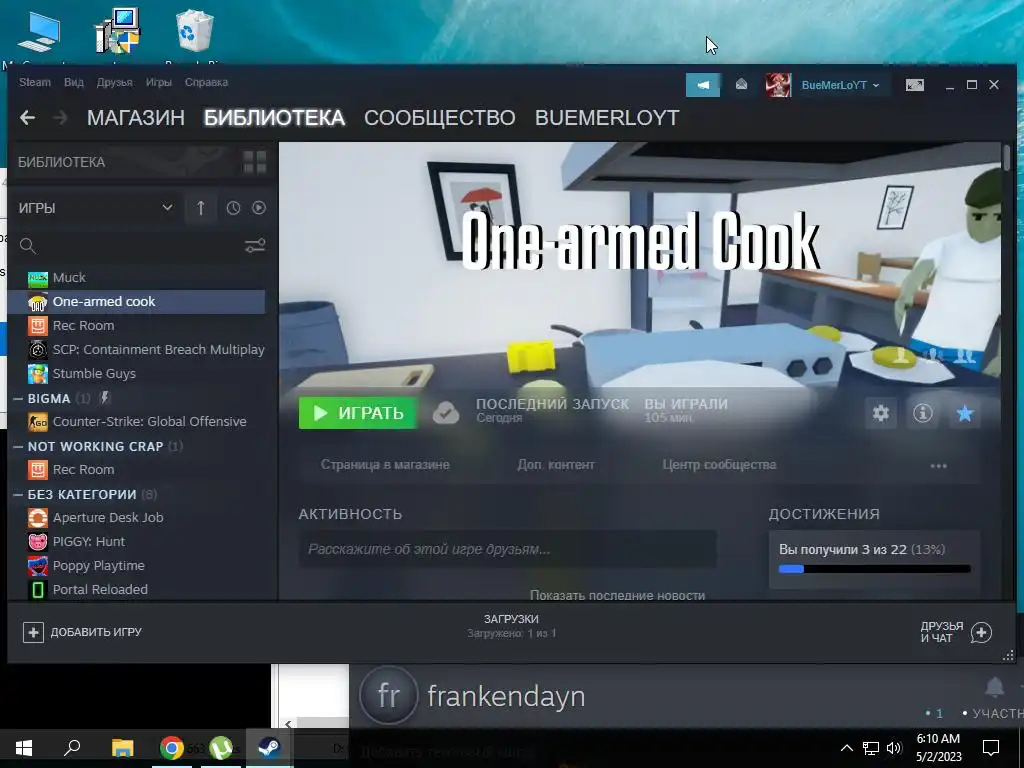The width and height of the screenshot is (1024, 768).
Task: Open uTorrent from the taskbar
Action: tap(221, 747)
